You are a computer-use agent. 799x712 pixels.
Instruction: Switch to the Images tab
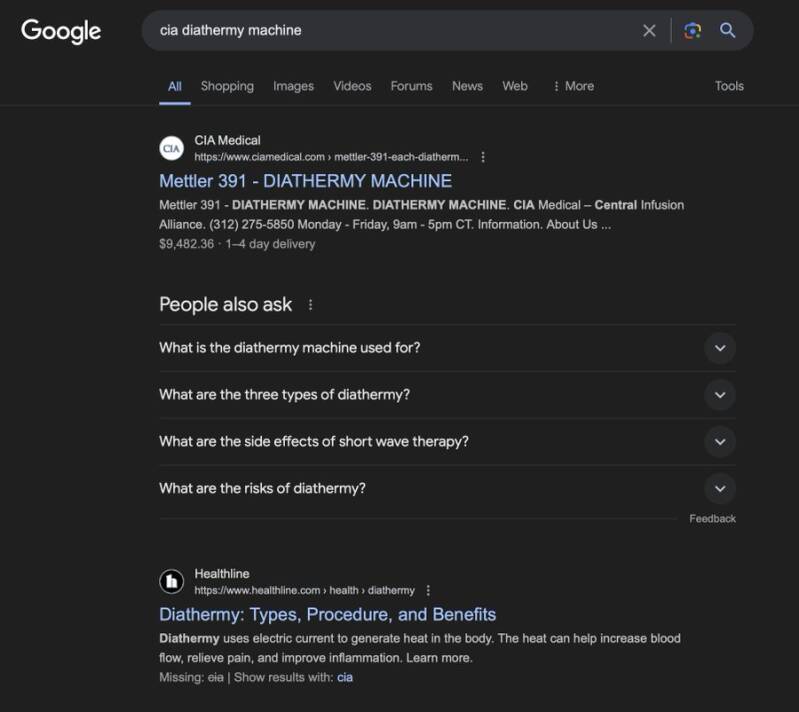293,86
